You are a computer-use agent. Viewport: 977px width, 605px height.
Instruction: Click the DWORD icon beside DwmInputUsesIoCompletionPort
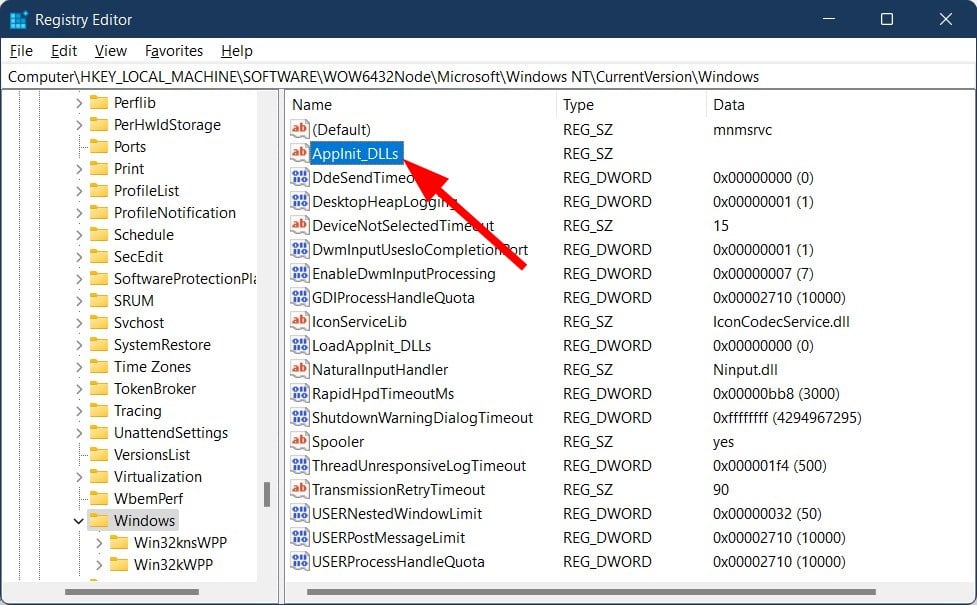click(x=300, y=249)
